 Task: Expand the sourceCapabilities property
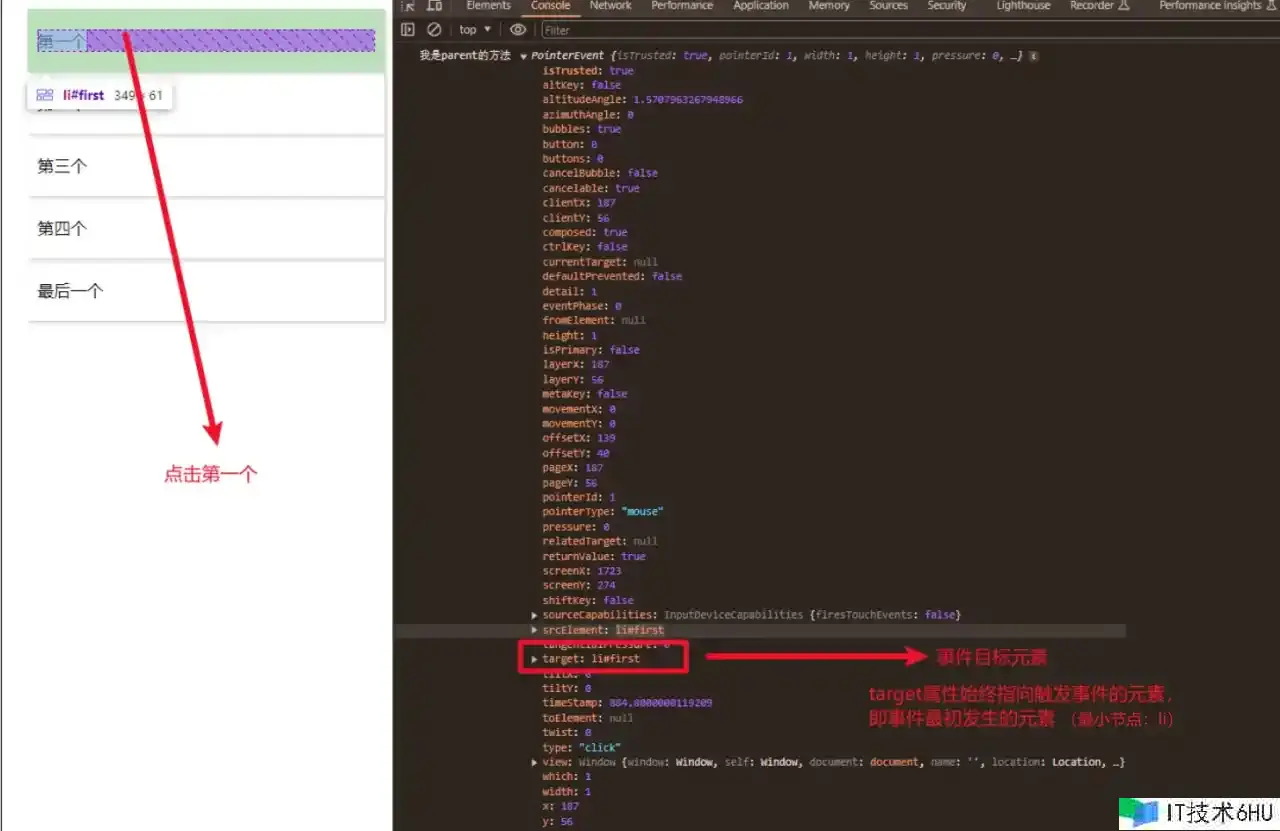click(535, 615)
